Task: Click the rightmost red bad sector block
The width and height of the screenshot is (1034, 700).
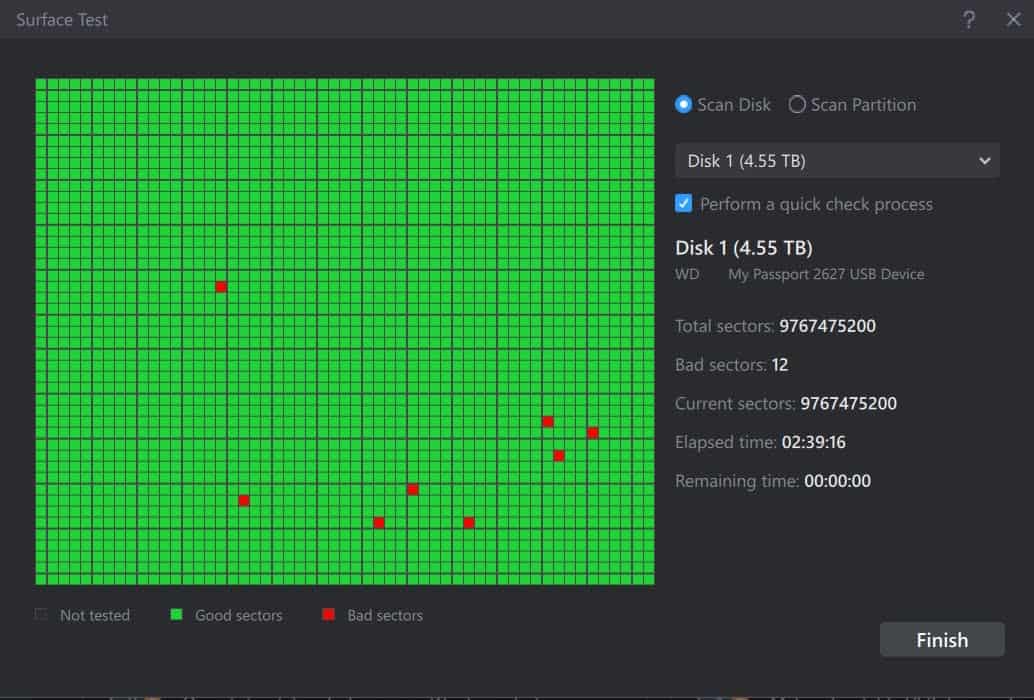Action: coord(593,433)
